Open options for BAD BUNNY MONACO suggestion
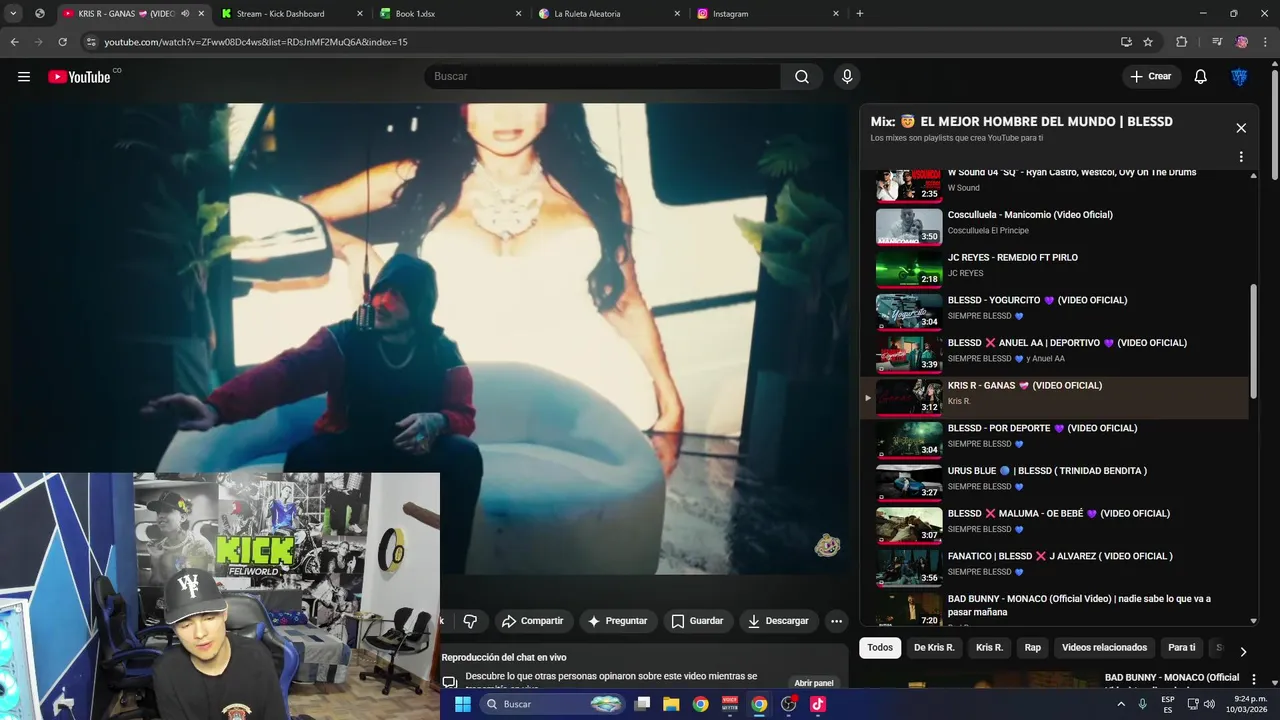 (x=1253, y=680)
